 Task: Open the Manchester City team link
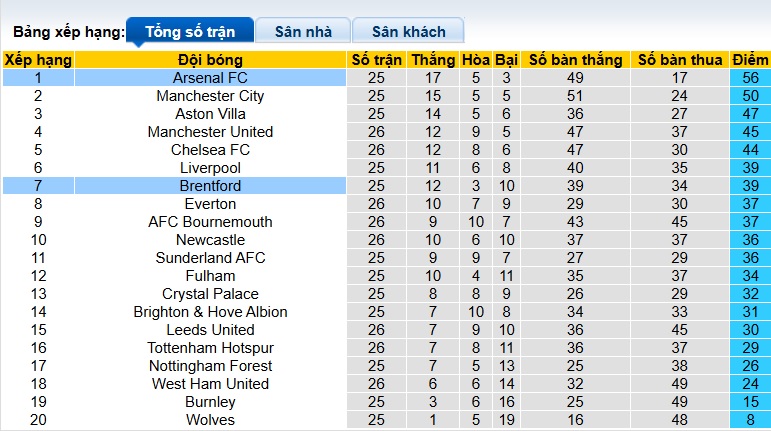[x=210, y=96]
